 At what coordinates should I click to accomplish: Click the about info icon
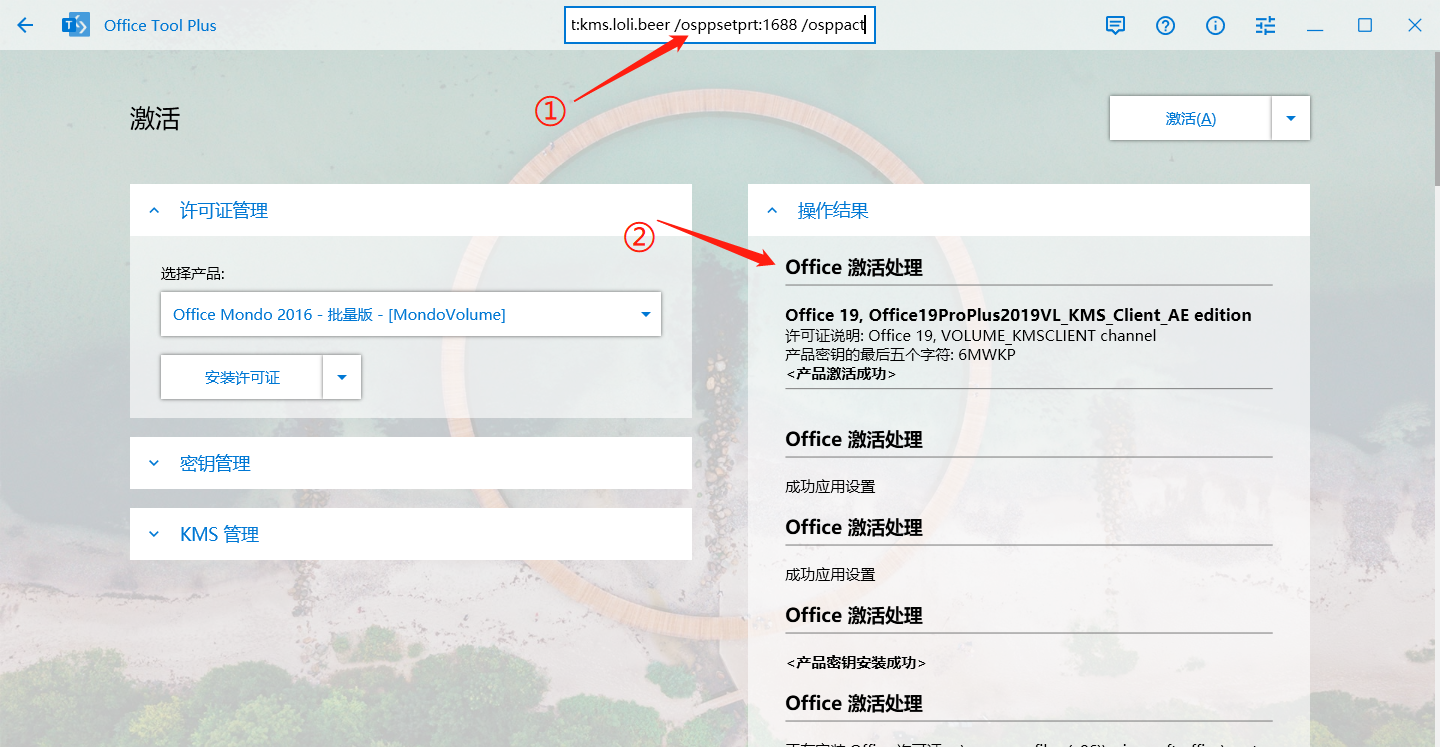(x=1215, y=26)
